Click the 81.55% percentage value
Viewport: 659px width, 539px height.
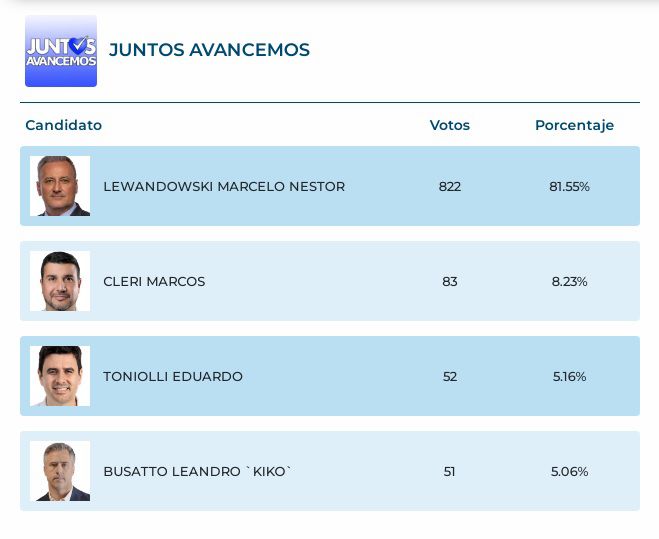[569, 186]
